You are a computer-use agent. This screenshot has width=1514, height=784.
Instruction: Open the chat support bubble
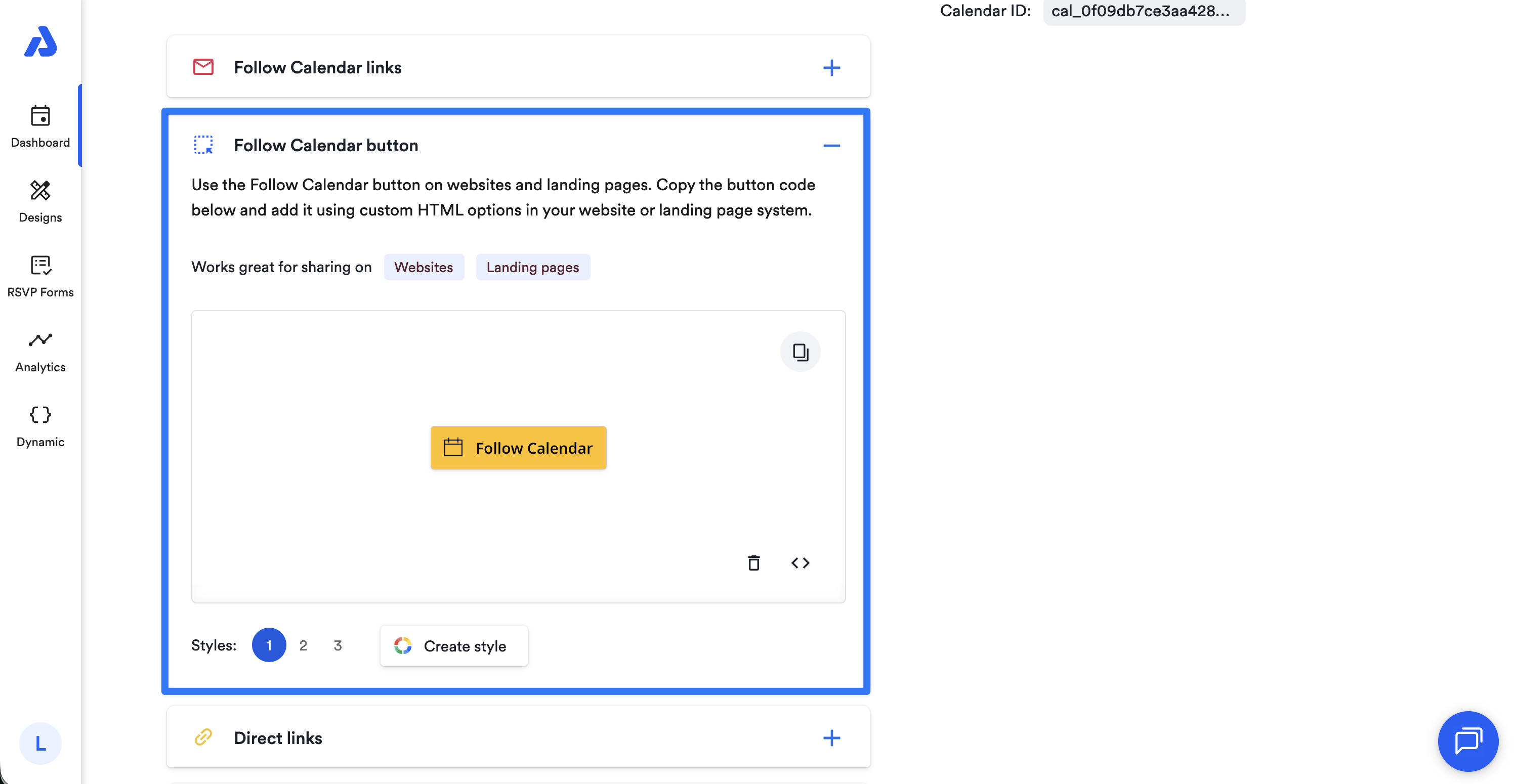pyautogui.click(x=1467, y=741)
